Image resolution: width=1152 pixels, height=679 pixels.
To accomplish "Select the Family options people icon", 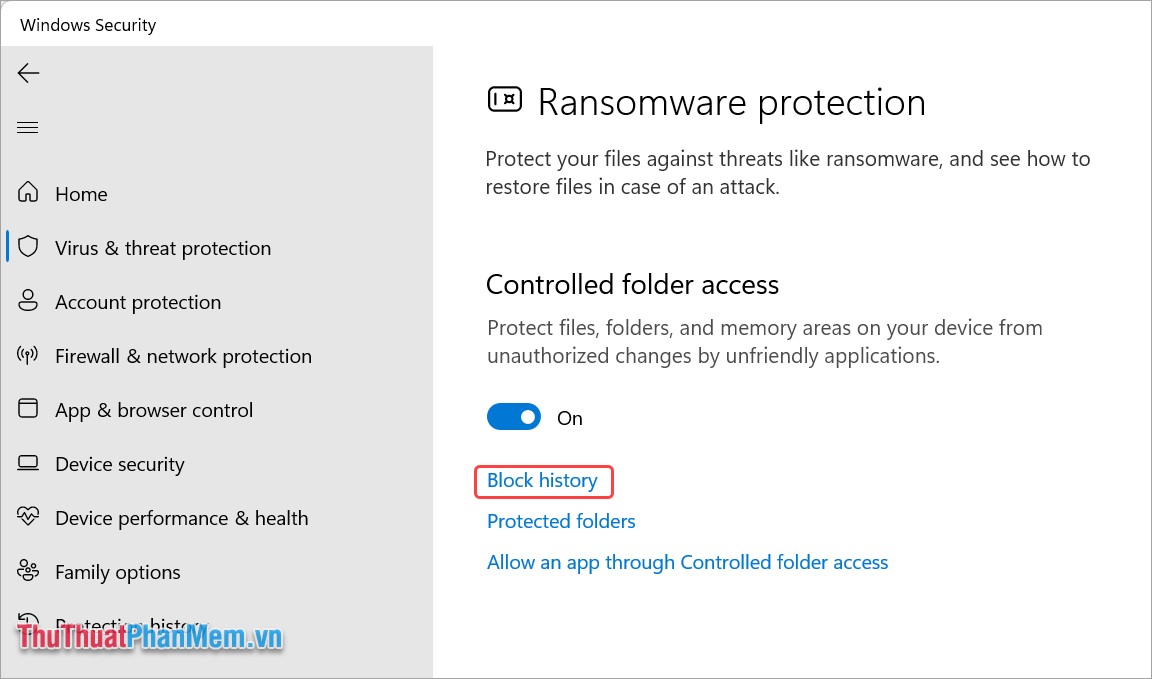I will click(28, 571).
